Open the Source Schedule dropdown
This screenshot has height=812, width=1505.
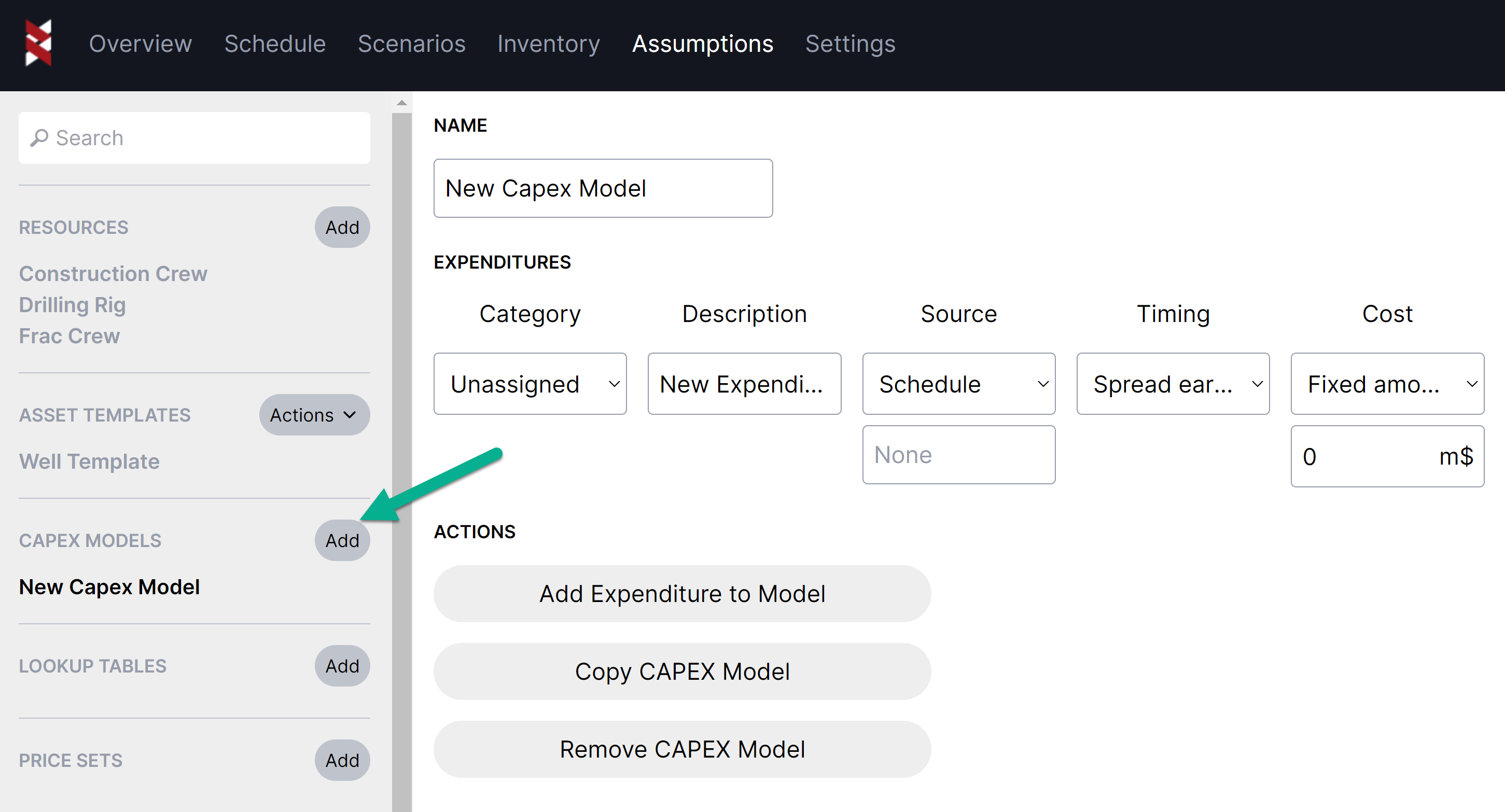coord(958,384)
